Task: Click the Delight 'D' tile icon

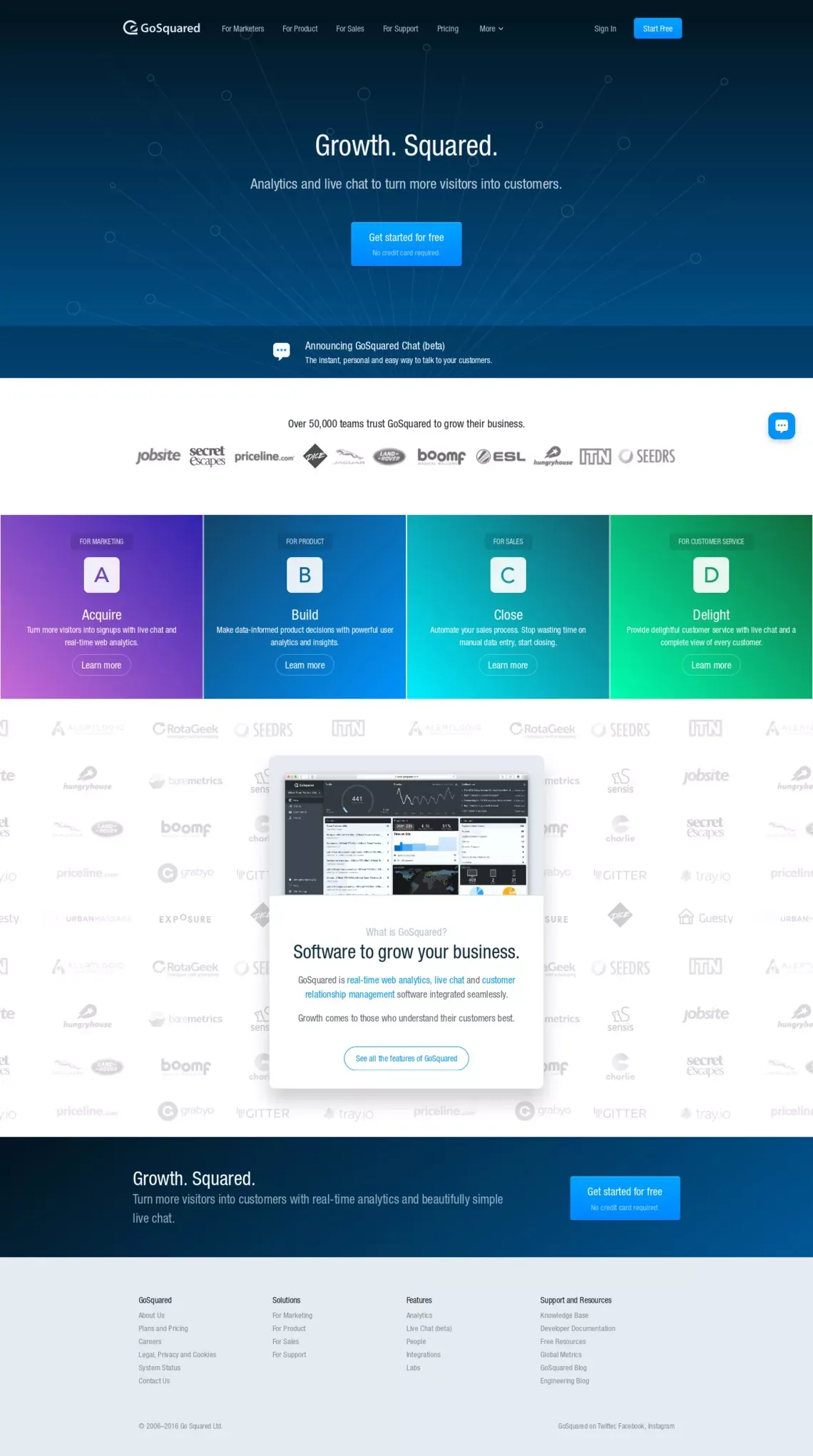Action: click(711, 575)
